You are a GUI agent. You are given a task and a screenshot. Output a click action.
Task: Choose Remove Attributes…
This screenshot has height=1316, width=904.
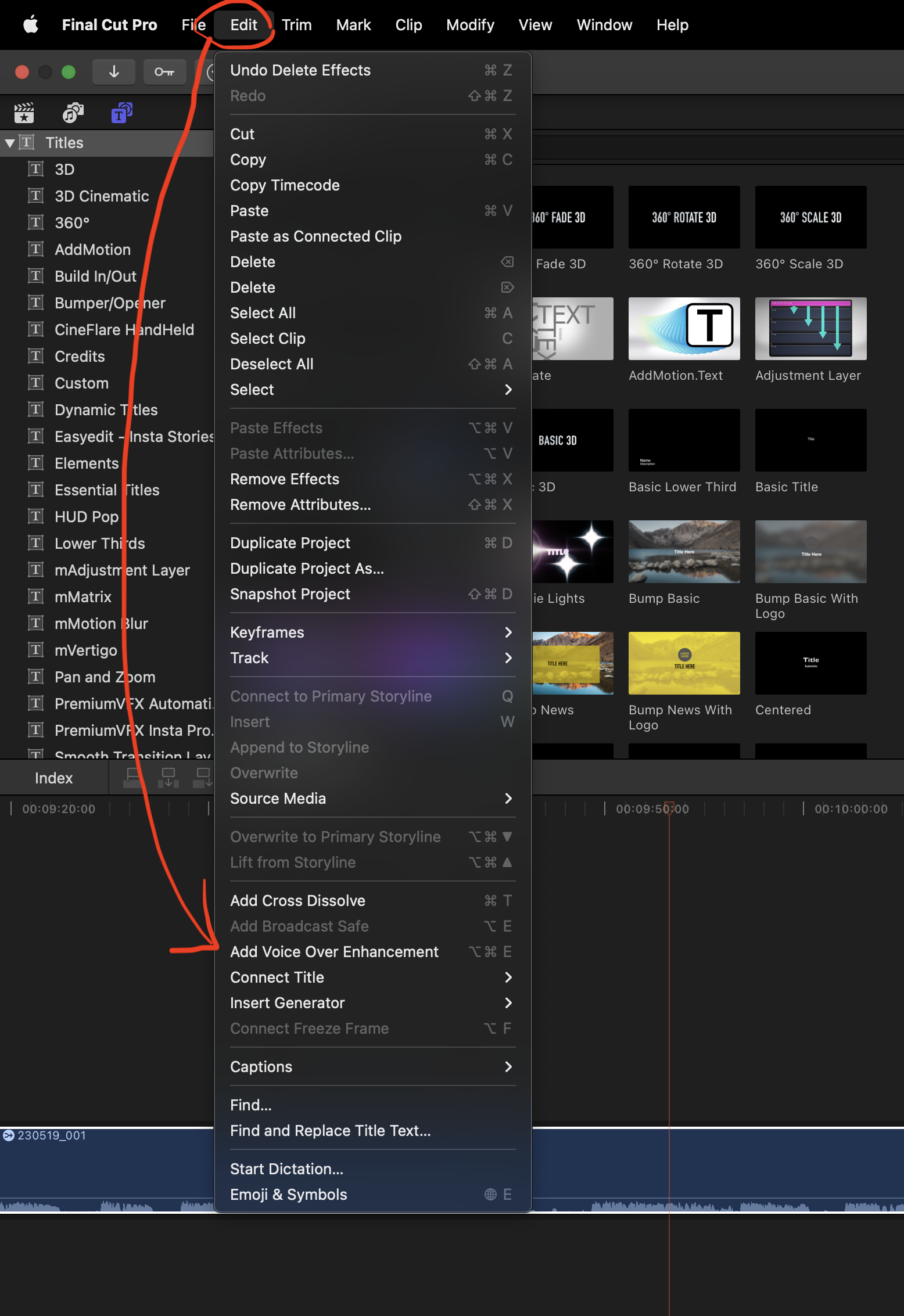[x=372, y=505]
